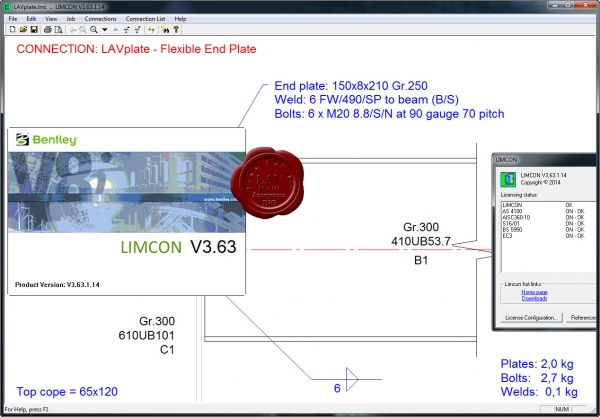Open the Job menu
Screen dimensions: 600x417
pos(71,19)
